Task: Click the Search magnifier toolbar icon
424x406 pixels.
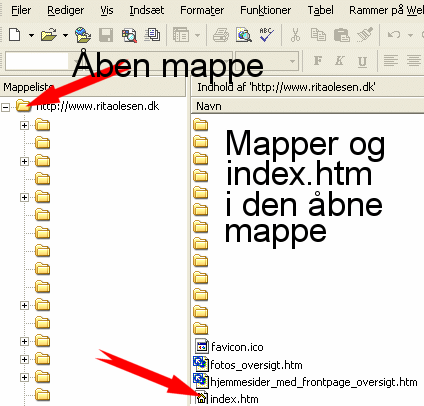Action: pyautogui.click(x=129, y=35)
